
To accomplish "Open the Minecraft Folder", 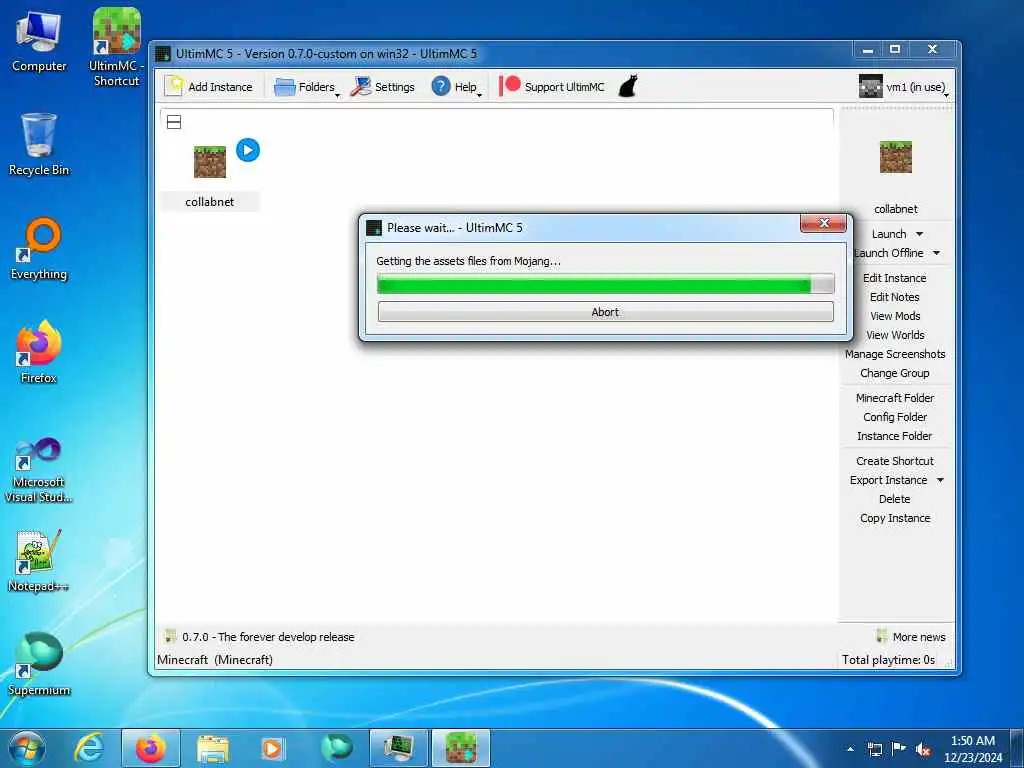I will (x=895, y=397).
